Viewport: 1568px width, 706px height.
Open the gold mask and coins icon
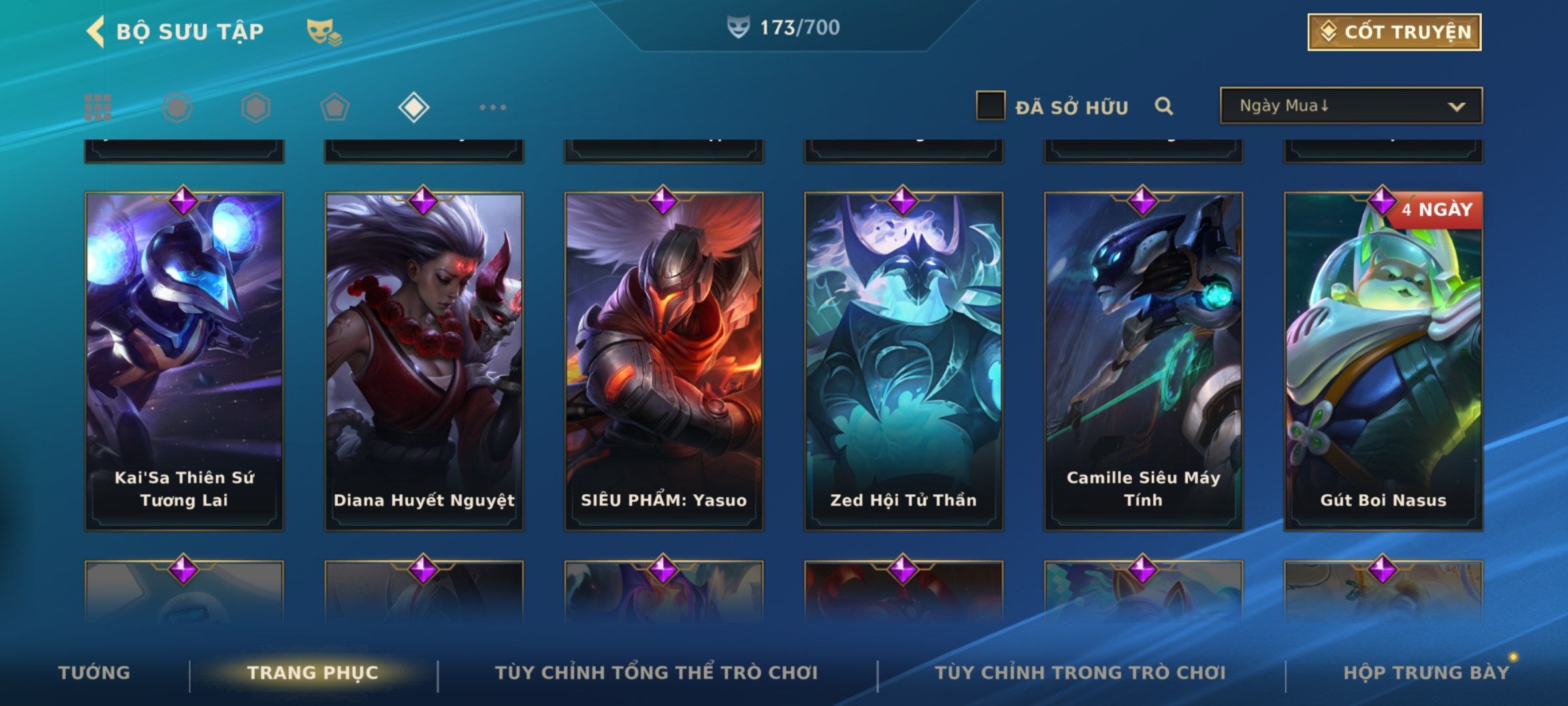(x=324, y=31)
